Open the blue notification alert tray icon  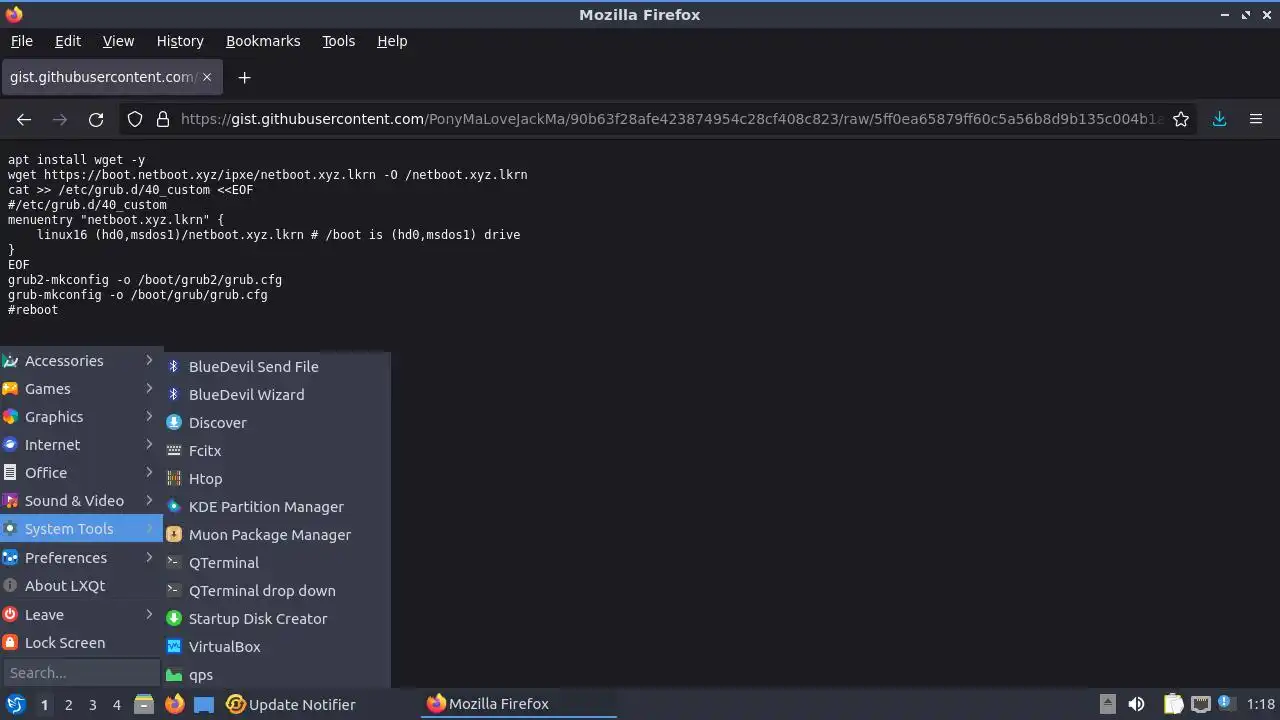tap(1225, 704)
